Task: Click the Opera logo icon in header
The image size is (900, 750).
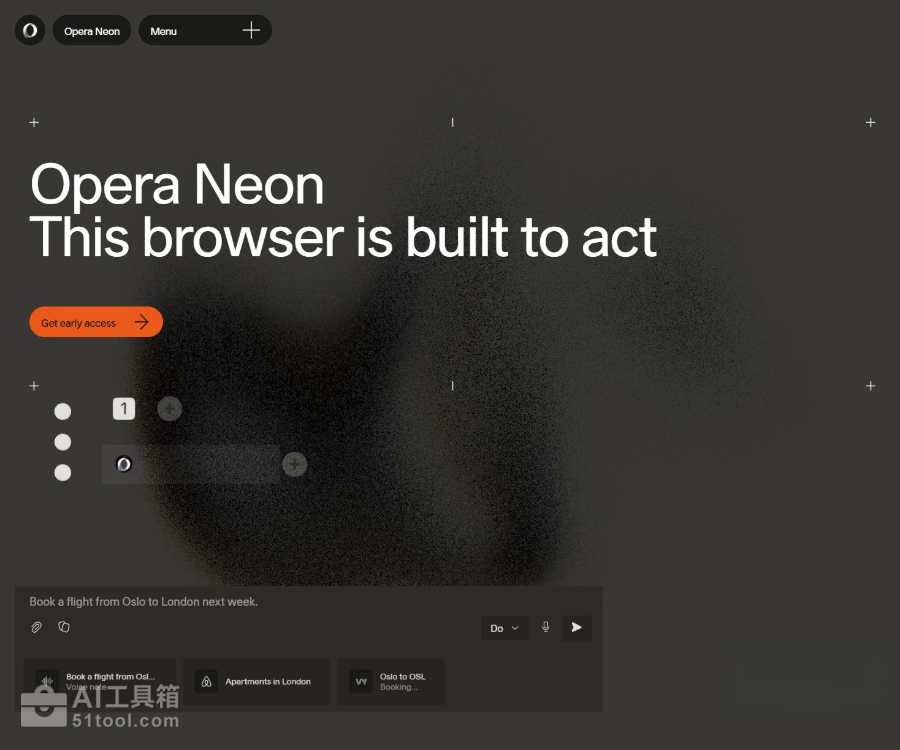Action: point(30,30)
